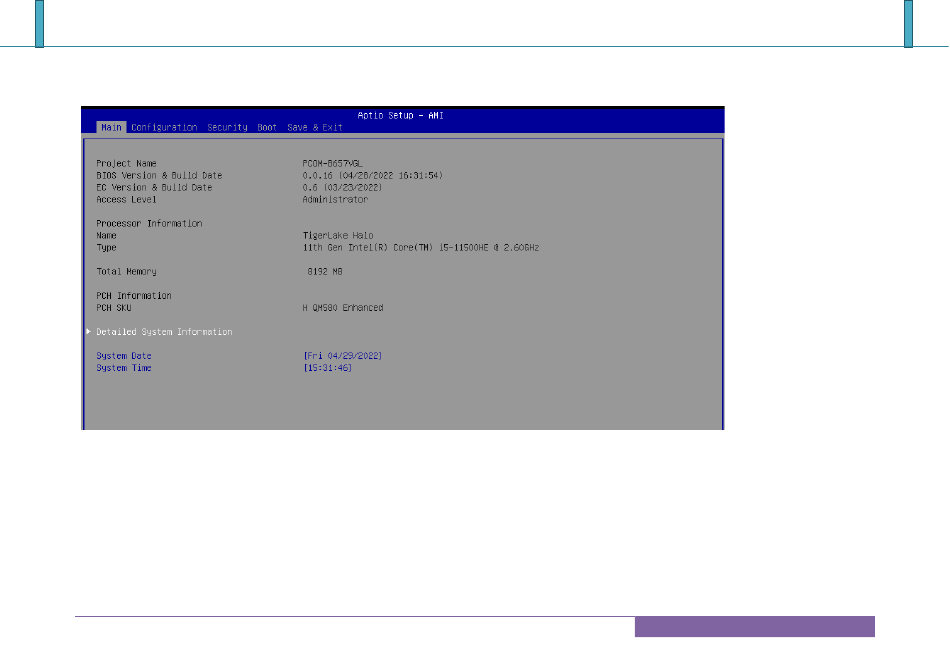This screenshot has width=950, height=672.
Task: Click the 11th Gen Intel Core value
Action: pyautogui.click(x=421, y=248)
